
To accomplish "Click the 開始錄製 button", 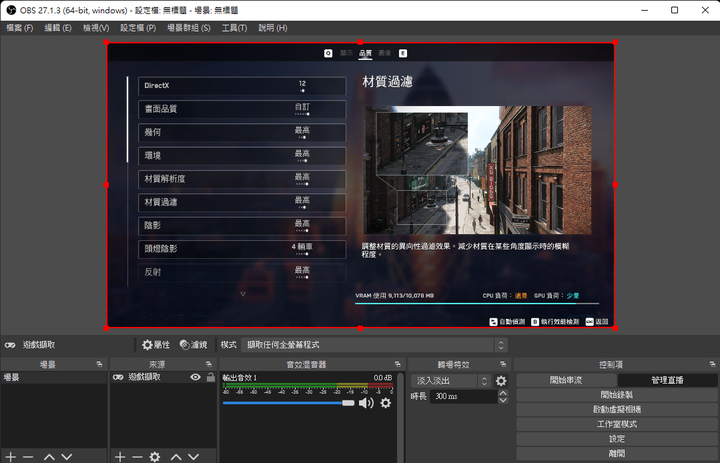I will pyautogui.click(x=617, y=395).
